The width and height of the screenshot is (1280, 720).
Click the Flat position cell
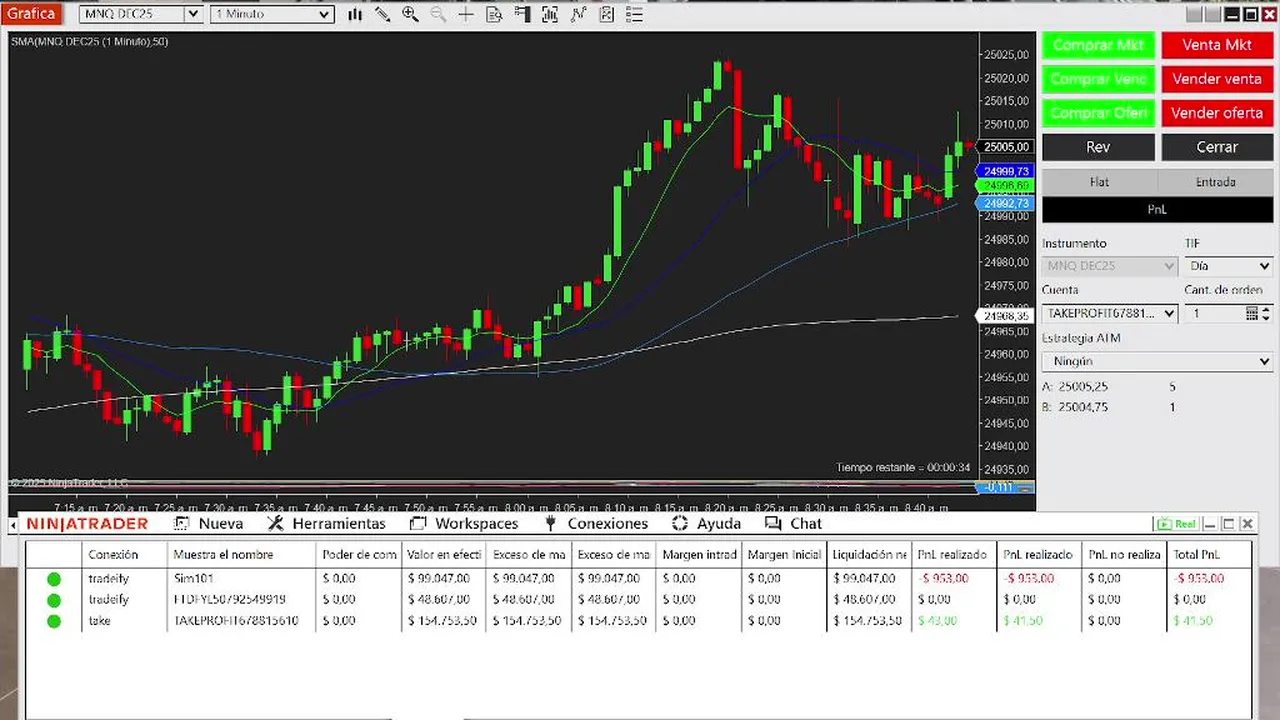1099,182
